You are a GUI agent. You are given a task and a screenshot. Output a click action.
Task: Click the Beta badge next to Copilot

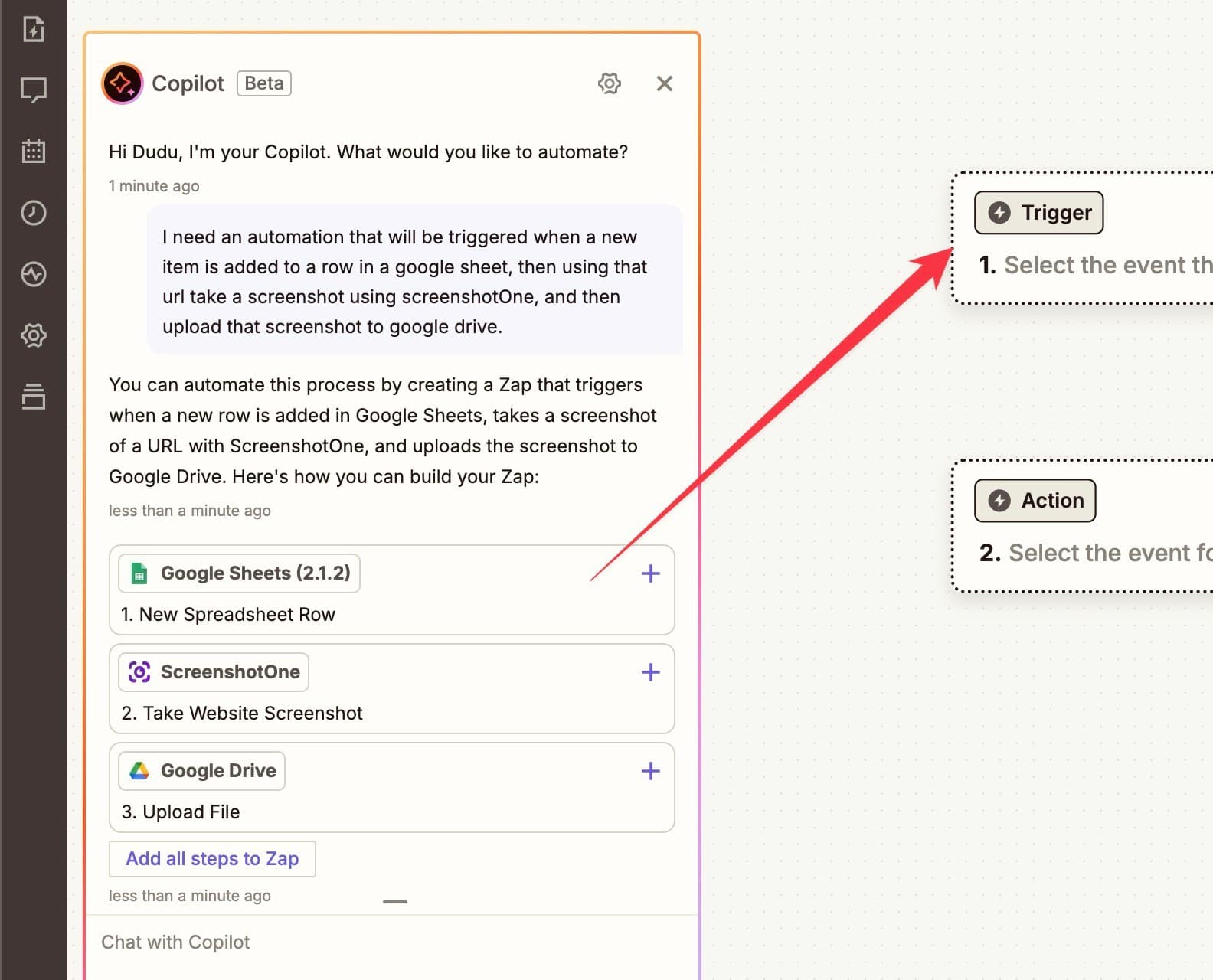coord(264,83)
